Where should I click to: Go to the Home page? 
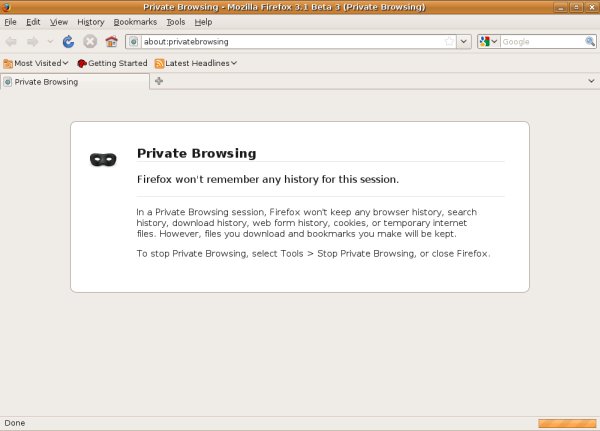112,41
